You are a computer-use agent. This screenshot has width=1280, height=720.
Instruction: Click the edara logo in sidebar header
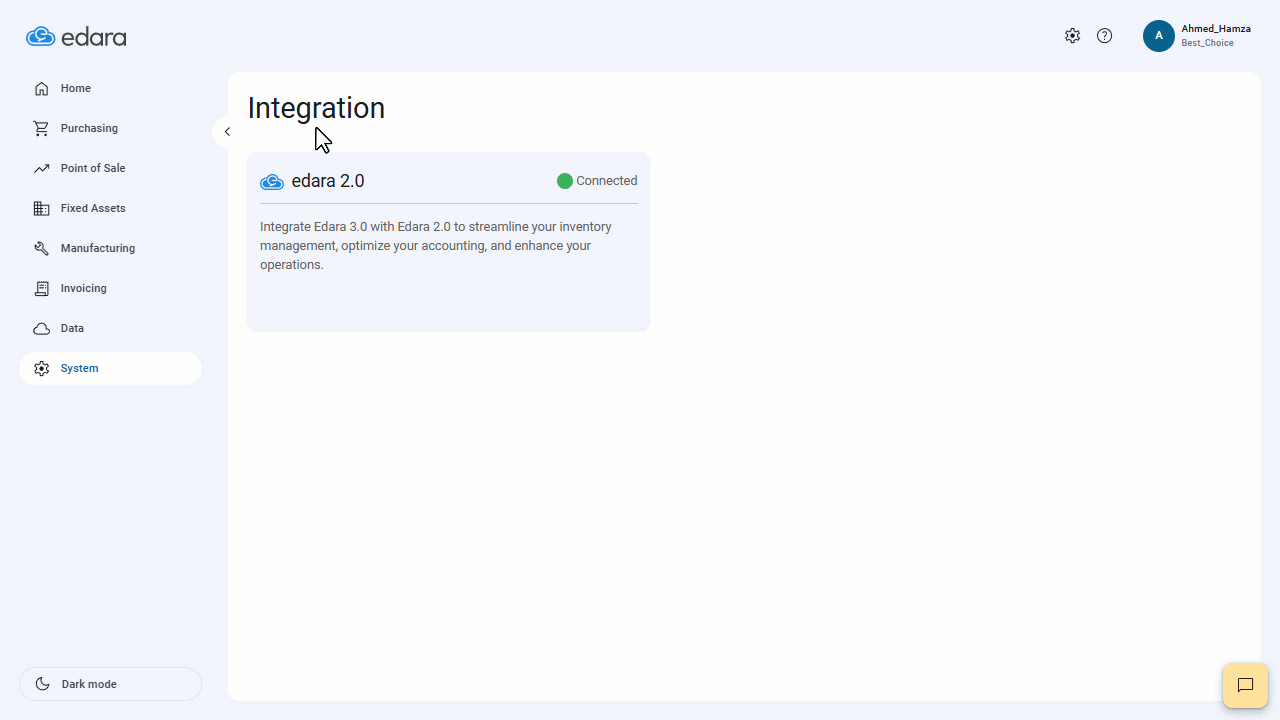point(76,37)
